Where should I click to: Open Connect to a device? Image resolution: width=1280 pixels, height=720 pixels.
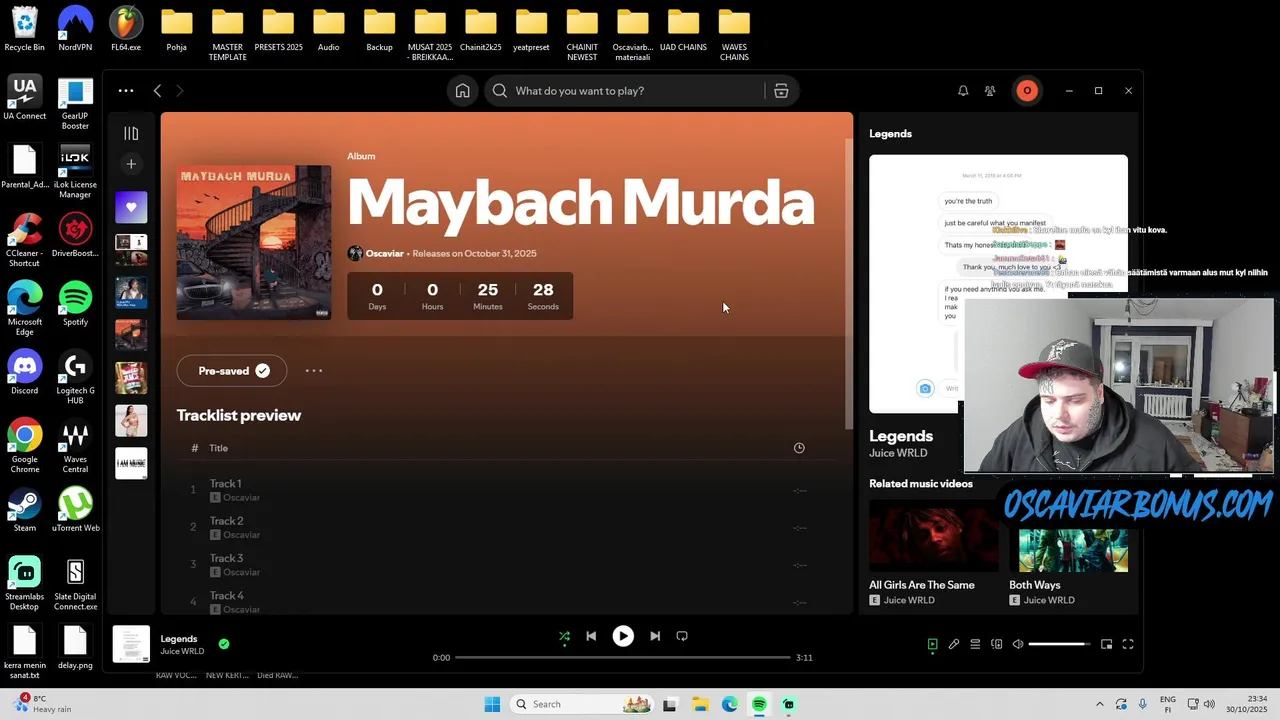(x=996, y=645)
